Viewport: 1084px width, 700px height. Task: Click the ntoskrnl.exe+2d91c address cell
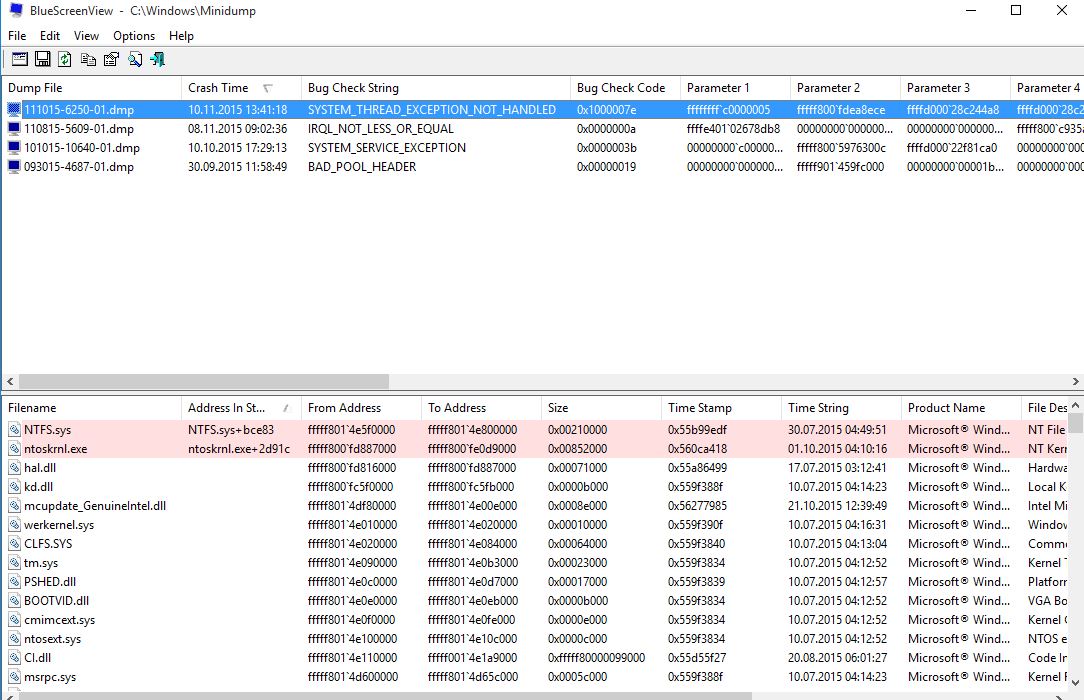(239, 448)
